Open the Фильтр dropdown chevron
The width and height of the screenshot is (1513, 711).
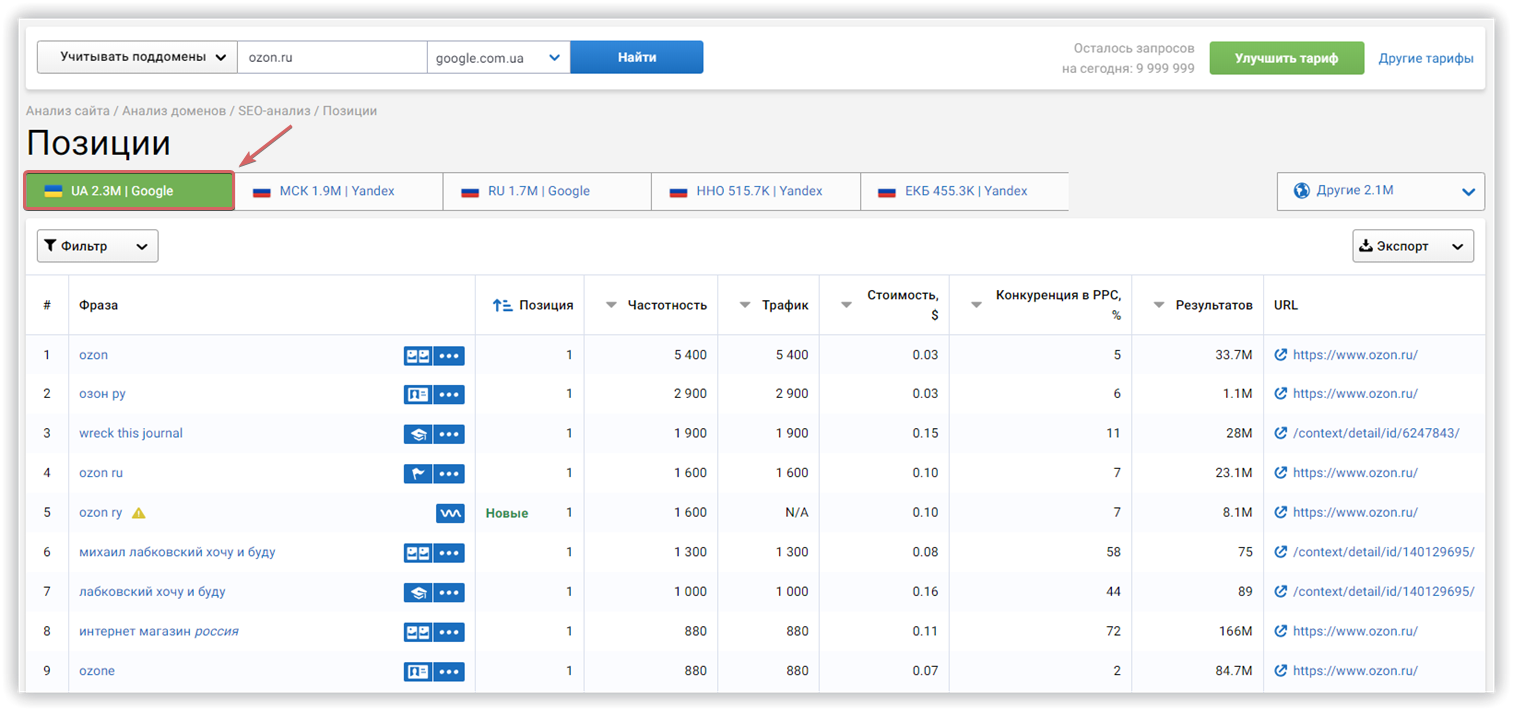point(140,245)
